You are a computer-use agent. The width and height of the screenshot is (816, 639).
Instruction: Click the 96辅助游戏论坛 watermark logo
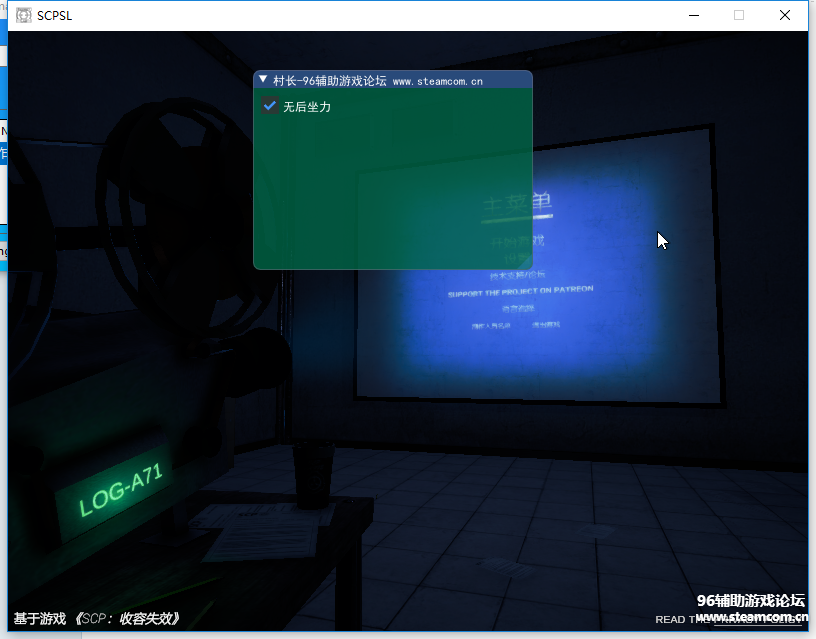tap(750, 601)
